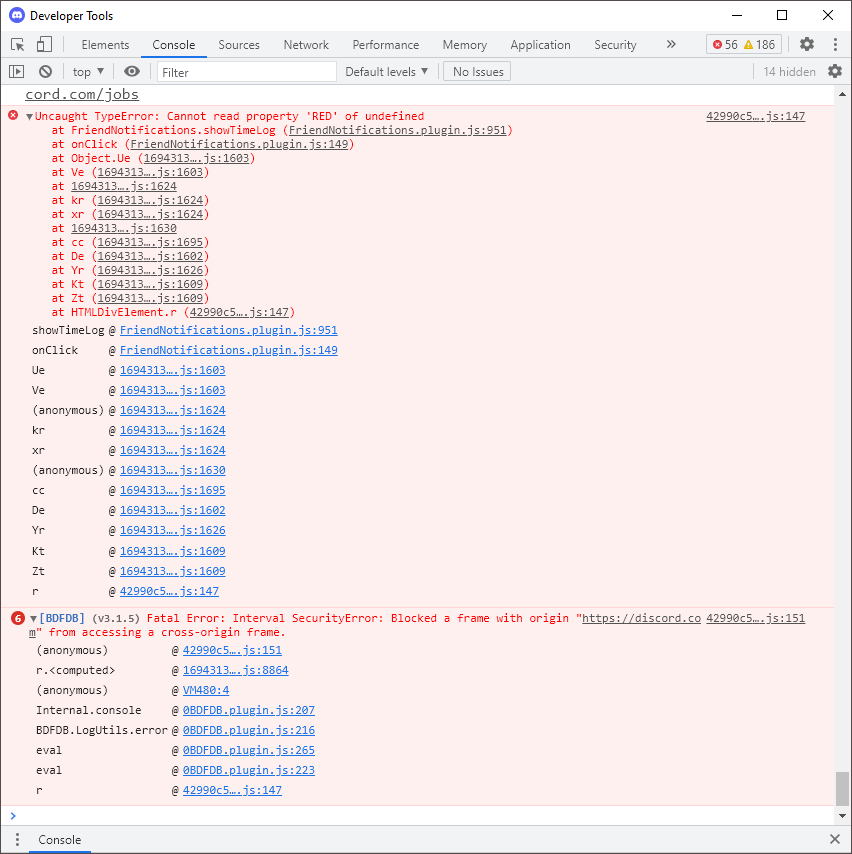Open DevTools settings gear
This screenshot has width=852, height=854.
(806, 44)
